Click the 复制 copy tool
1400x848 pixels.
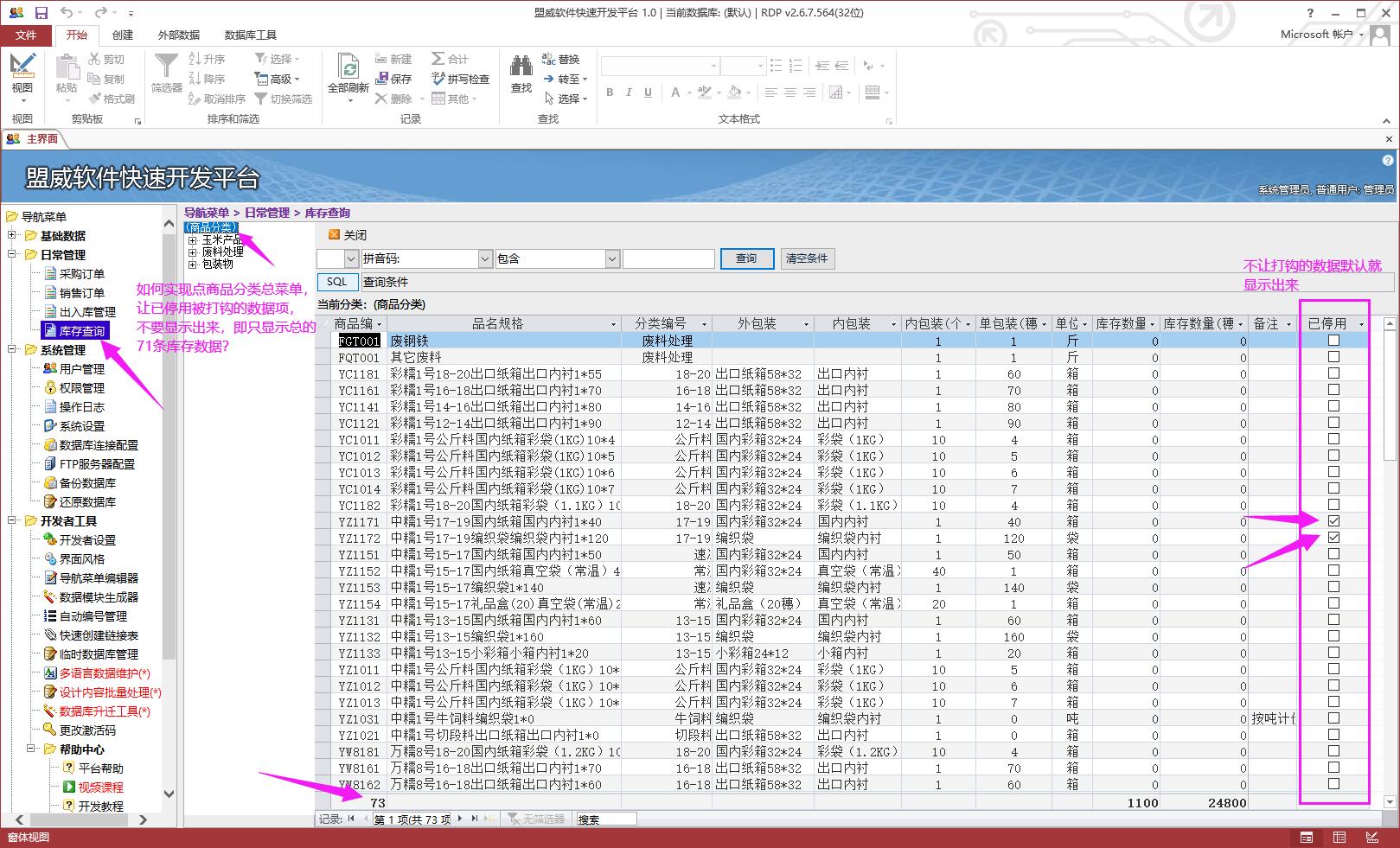pyautogui.click(x=106, y=79)
